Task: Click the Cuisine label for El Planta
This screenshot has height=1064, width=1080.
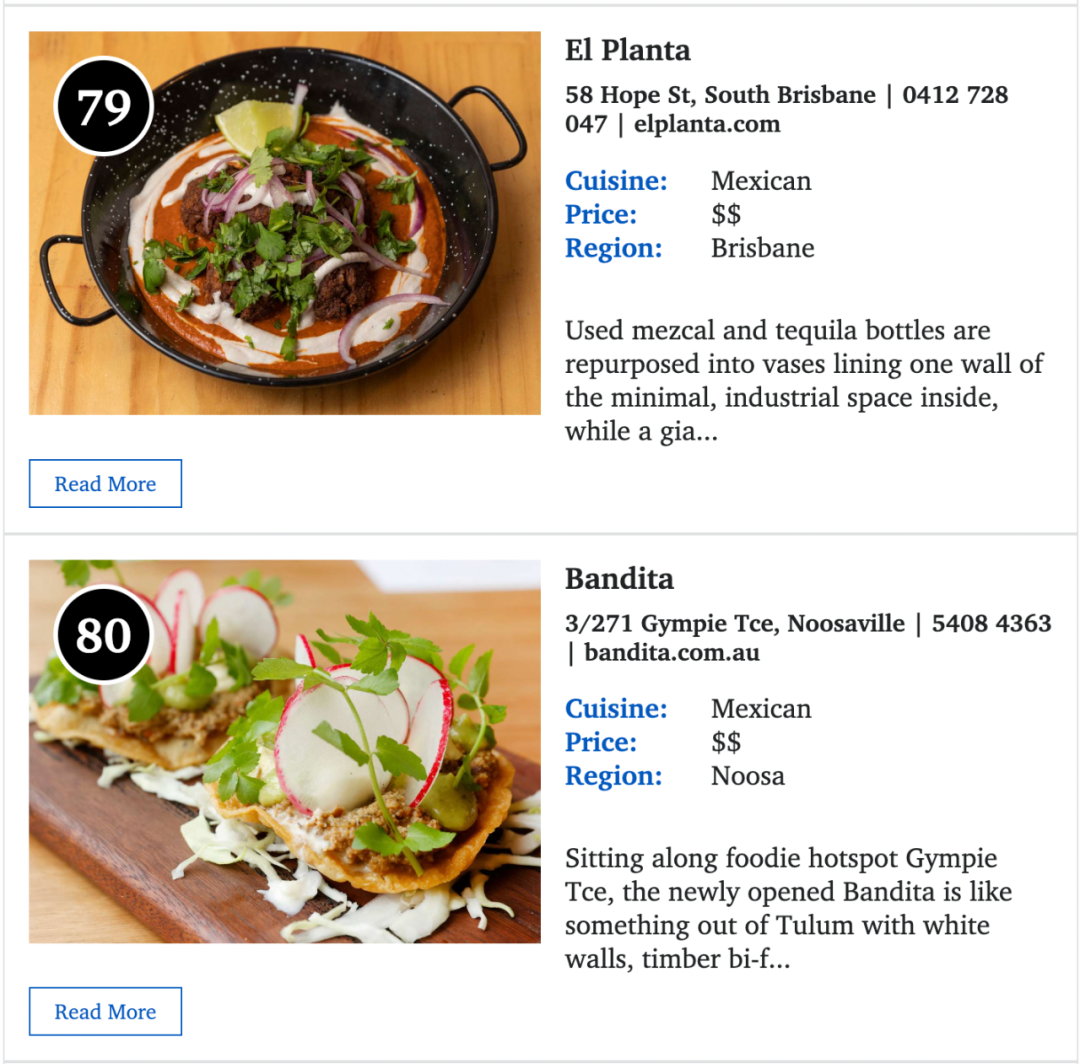Action: click(616, 180)
